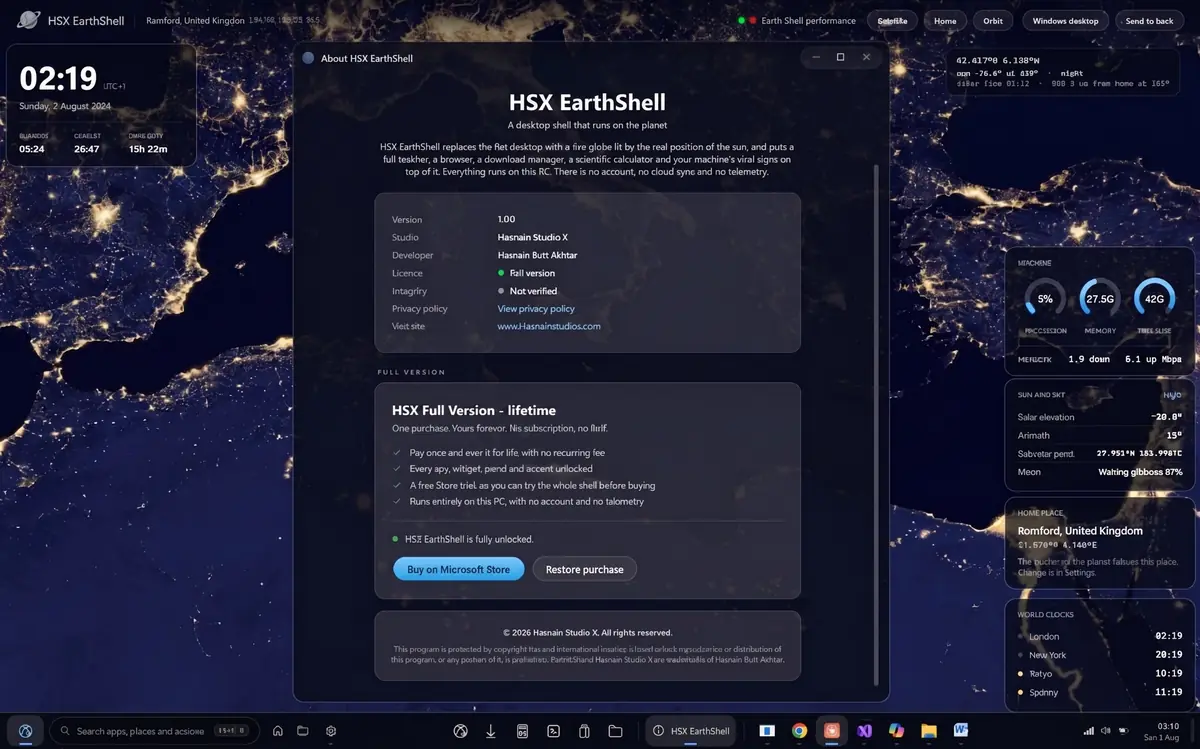Viewport: 1200px width, 749px height.
Task: Click the Moon waxing gibbous 87% row
Action: coord(1100,472)
